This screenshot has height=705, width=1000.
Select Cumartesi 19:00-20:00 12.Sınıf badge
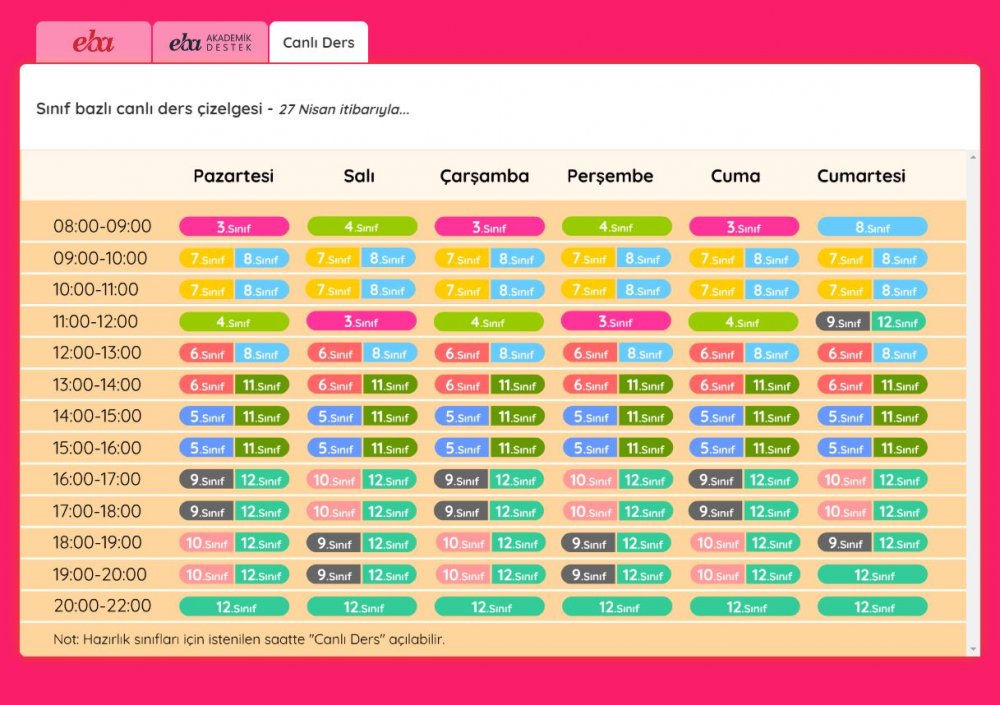tap(872, 575)
